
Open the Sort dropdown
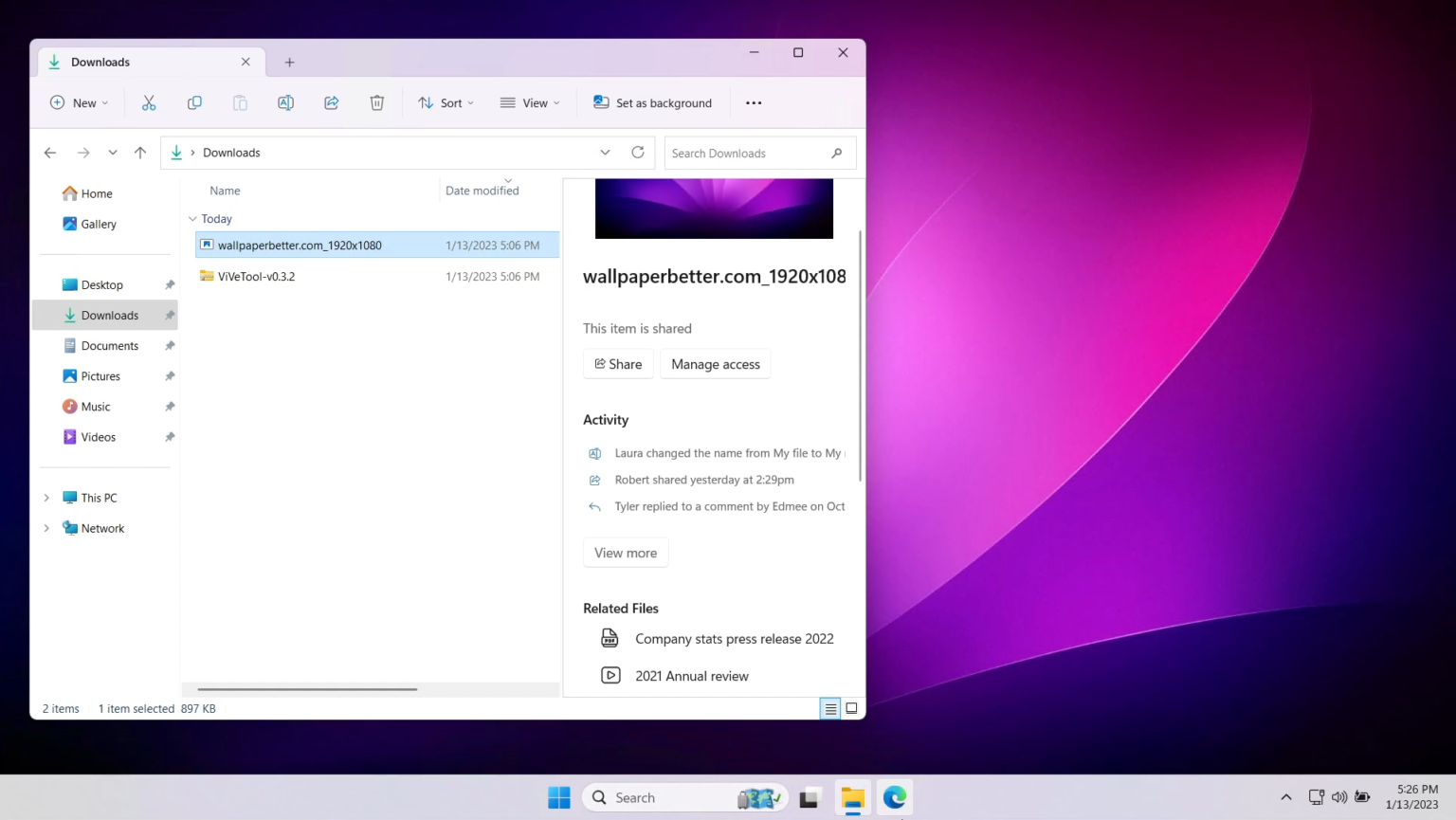pyautogui.click(x=446, y=102)
